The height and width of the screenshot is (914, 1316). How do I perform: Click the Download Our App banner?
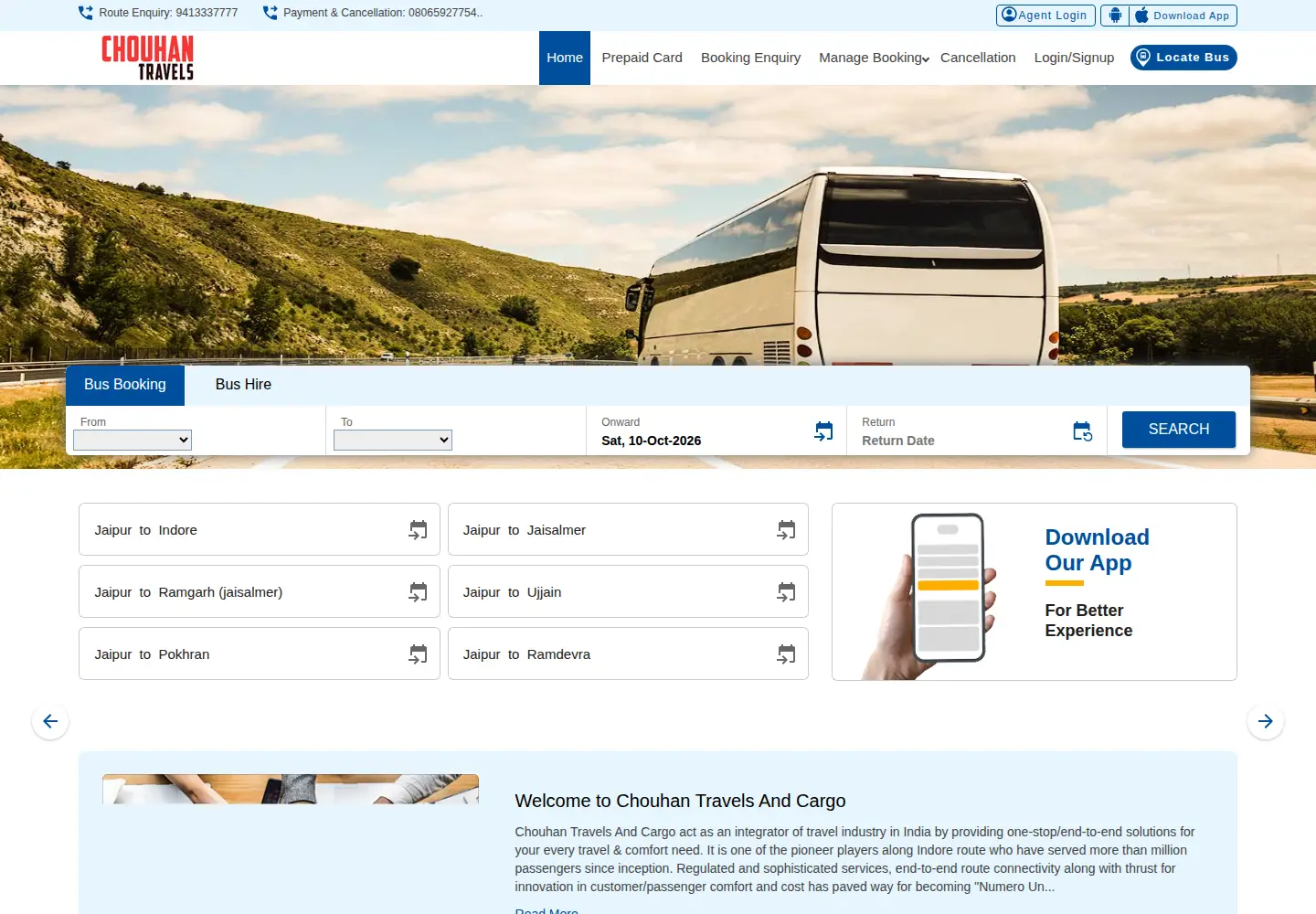point(1035,591)
